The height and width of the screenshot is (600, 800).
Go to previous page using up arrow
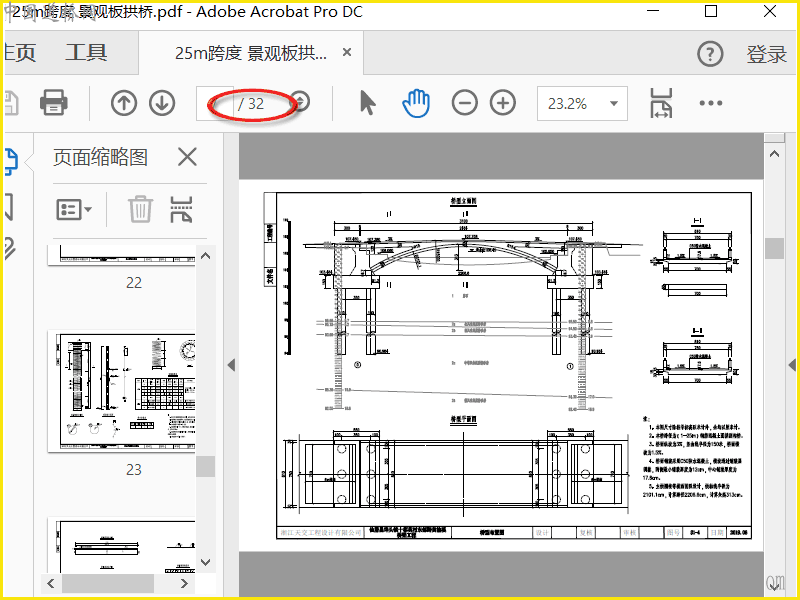tap(124, 103)
